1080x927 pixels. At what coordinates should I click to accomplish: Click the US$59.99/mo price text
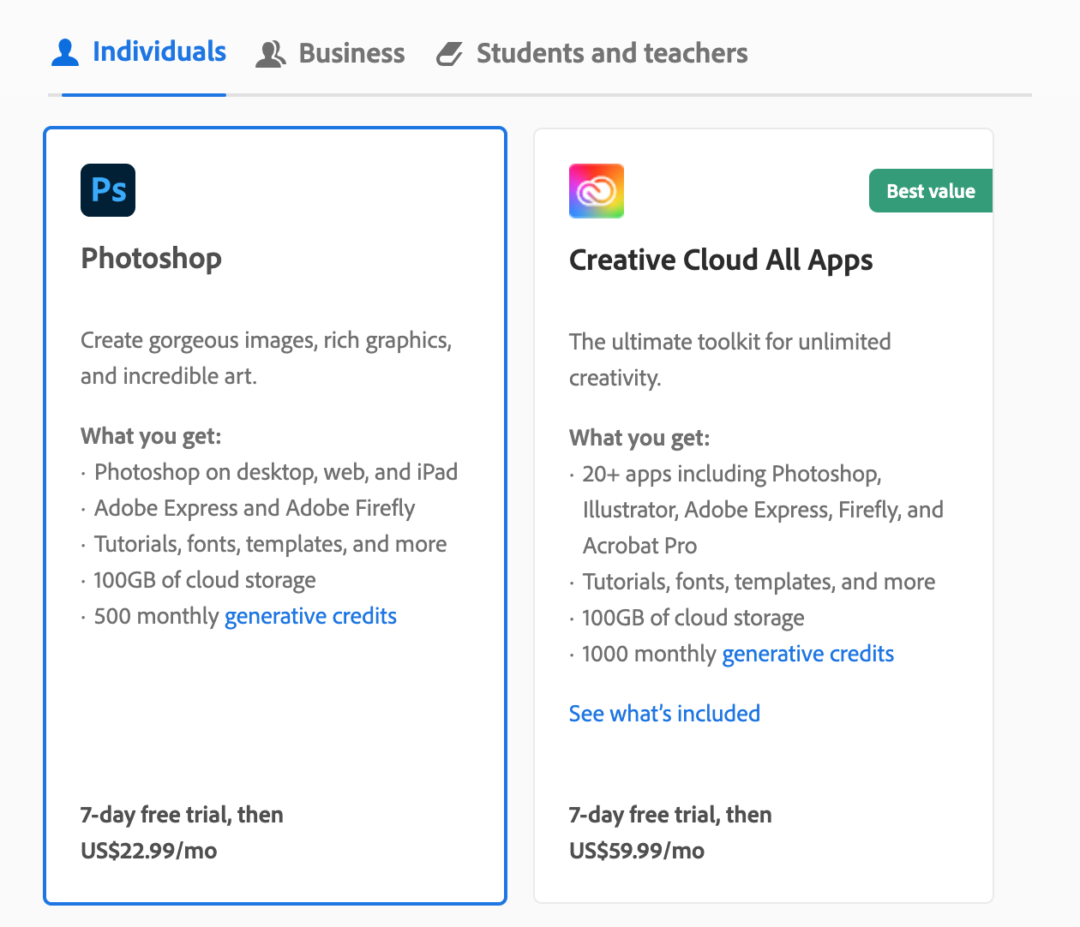pos(636,851)
